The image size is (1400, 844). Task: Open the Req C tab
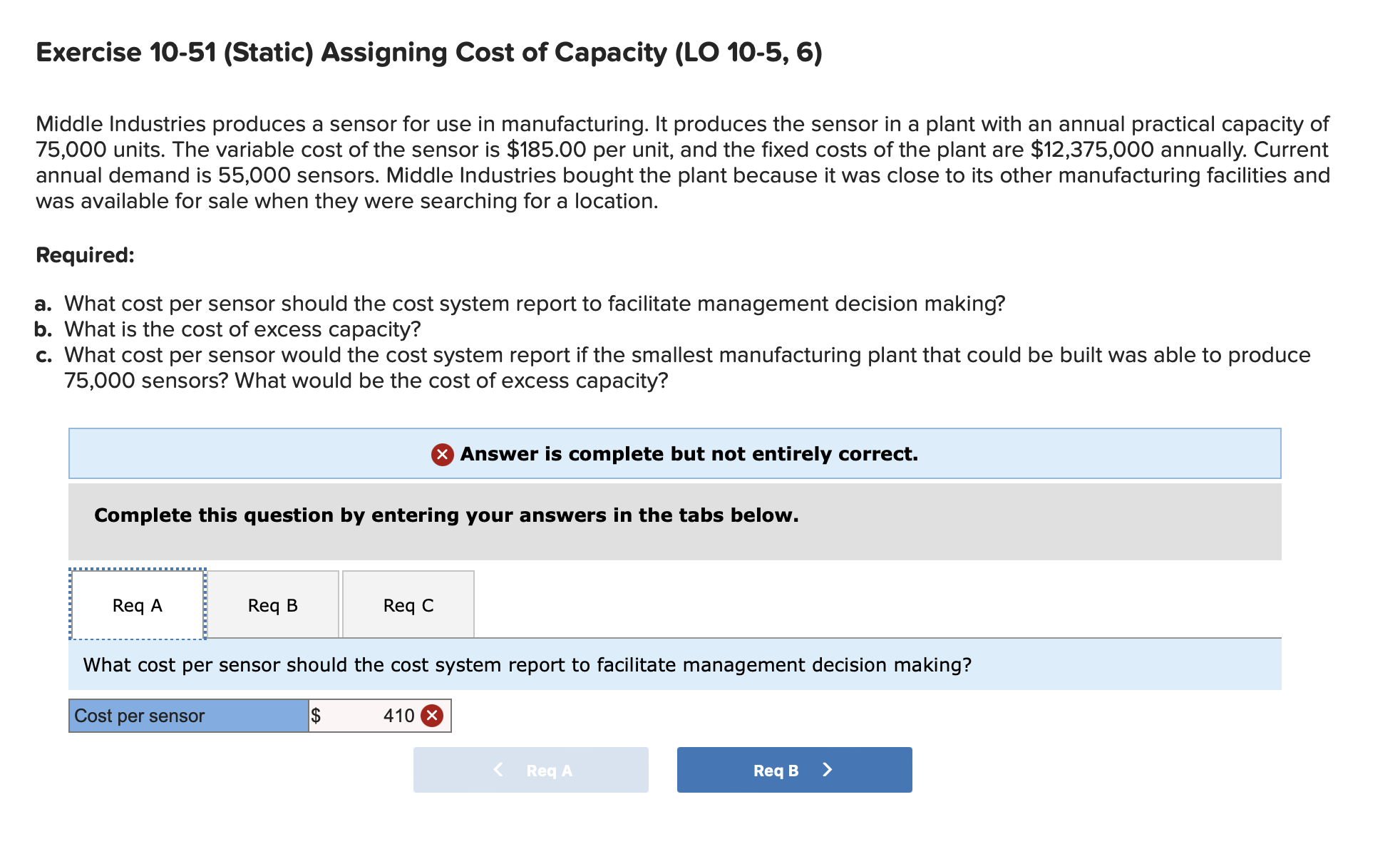(x=408, y=604)
